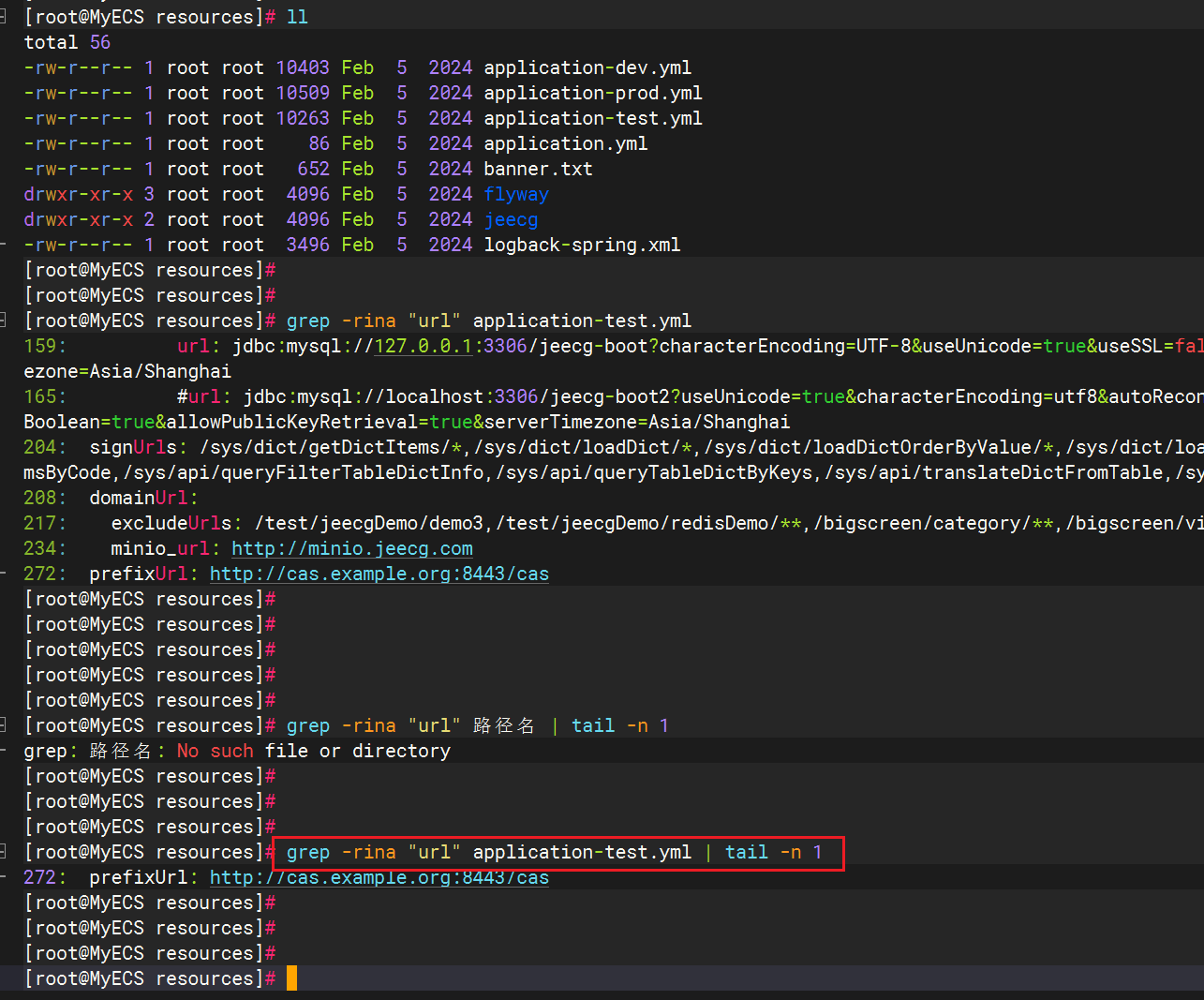The width and height of the screenshot is (1204, 1000).
Task: Click the banner.txt file name
Action: [x=538, y=169]
